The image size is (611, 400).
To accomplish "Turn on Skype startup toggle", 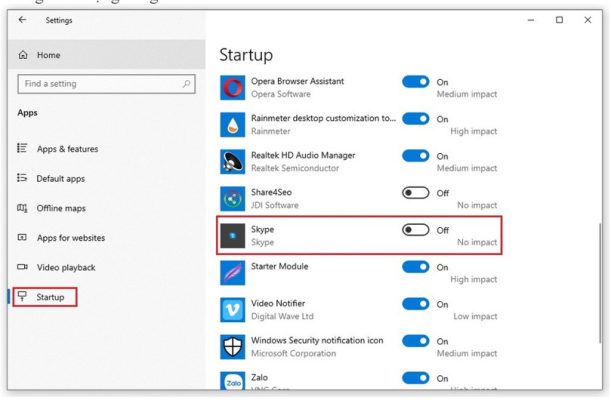I will (416, 230).
